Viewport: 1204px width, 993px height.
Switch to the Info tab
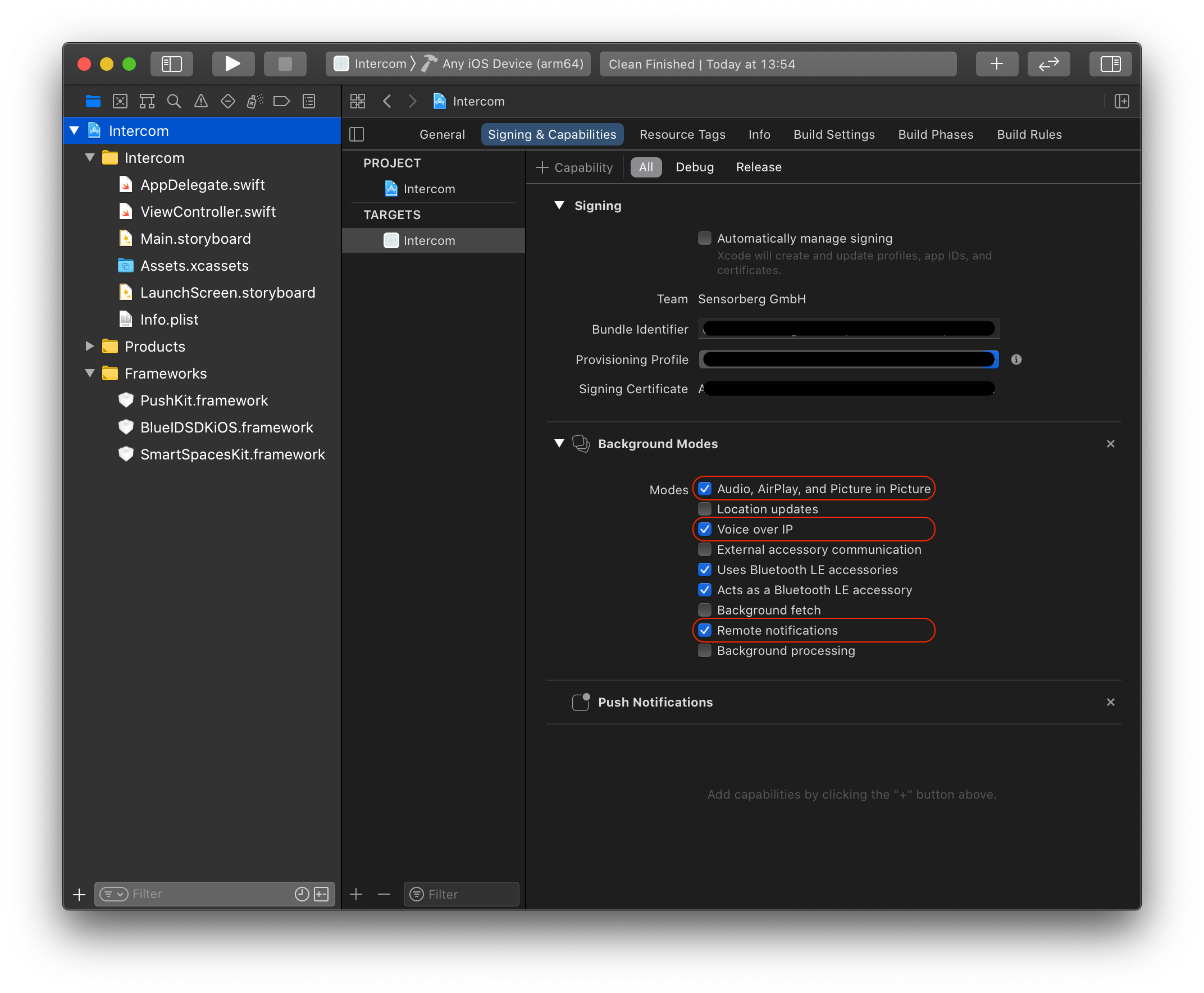[x=760, y=134]
